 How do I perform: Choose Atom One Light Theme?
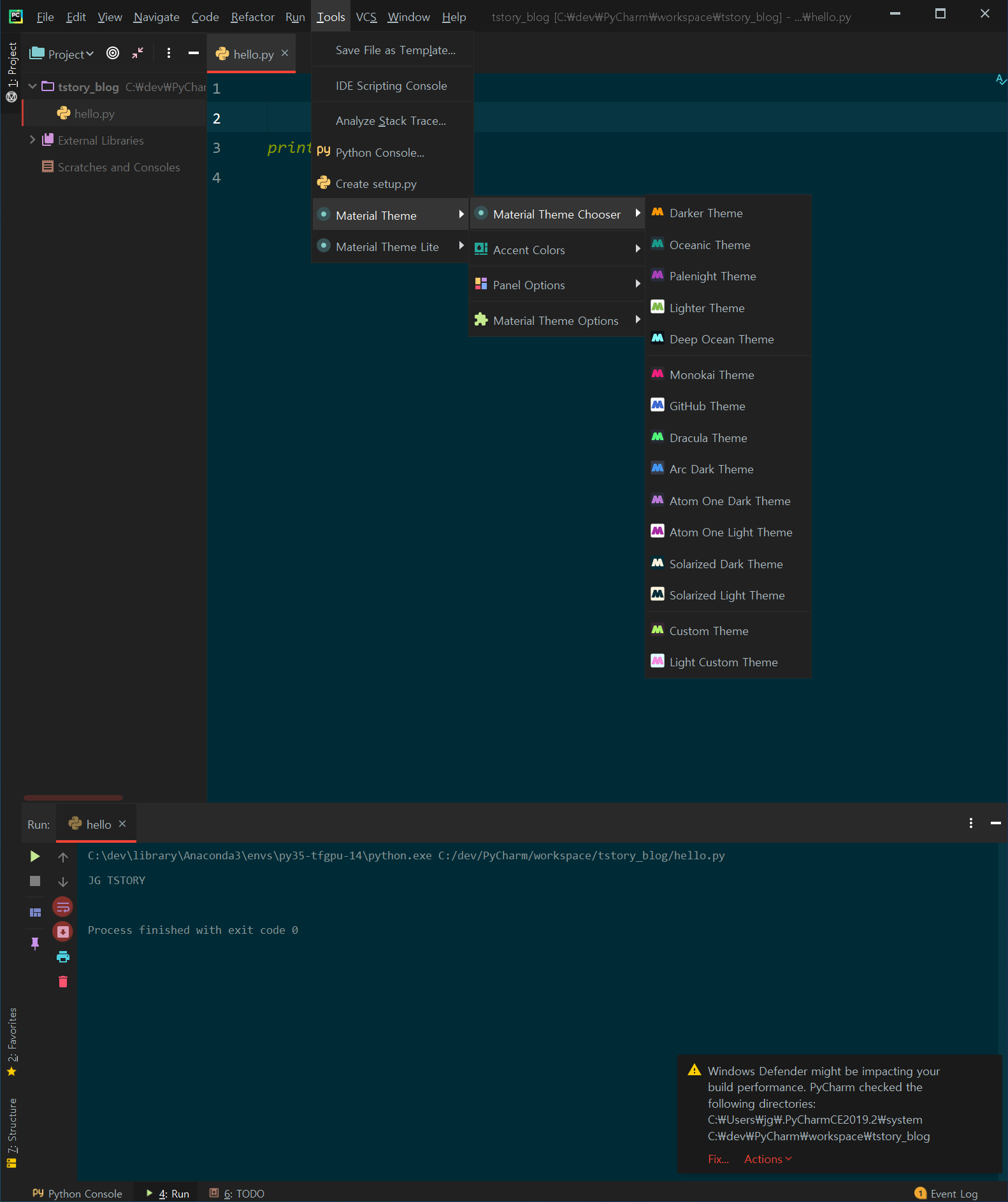[728, 533]
